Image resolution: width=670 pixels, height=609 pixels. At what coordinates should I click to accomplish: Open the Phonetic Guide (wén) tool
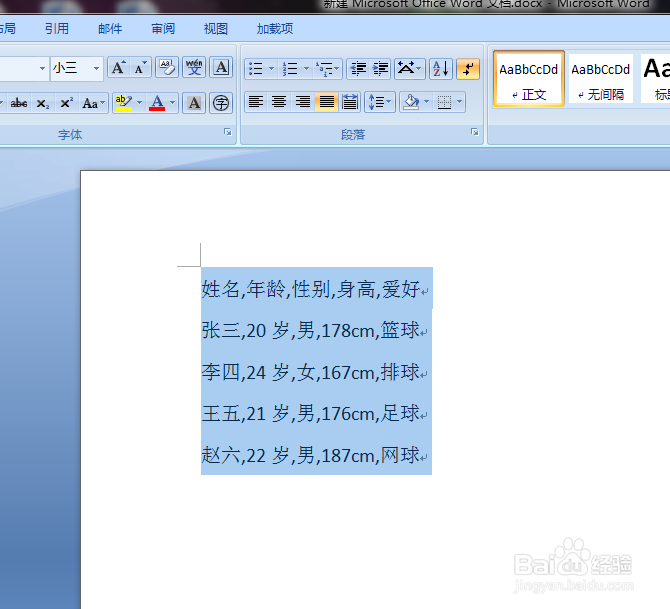[x=194, y=68]
